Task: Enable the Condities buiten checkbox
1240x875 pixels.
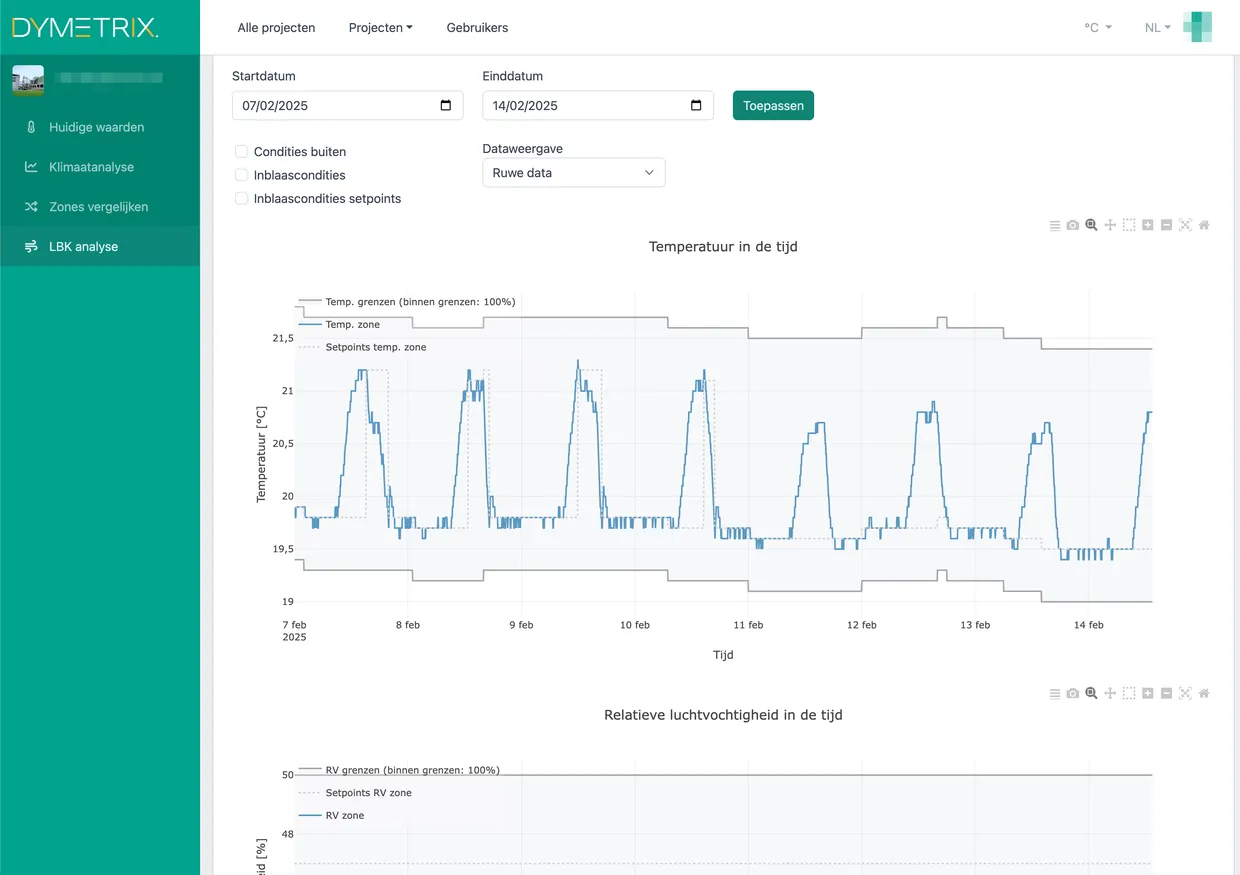Action: 241,151
